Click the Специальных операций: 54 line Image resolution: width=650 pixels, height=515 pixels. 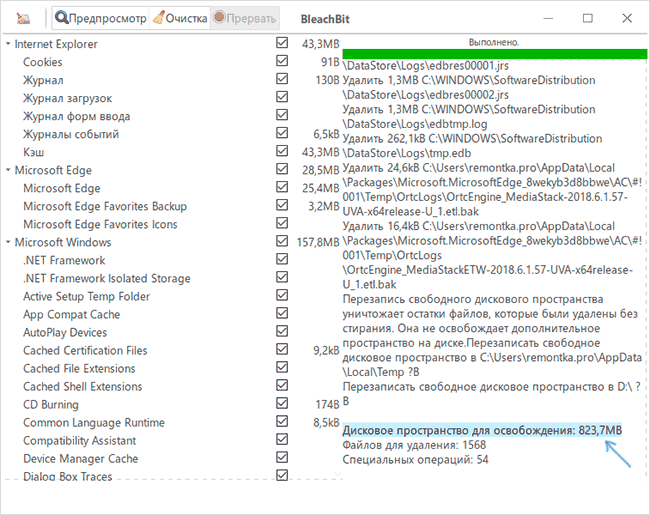415,459
